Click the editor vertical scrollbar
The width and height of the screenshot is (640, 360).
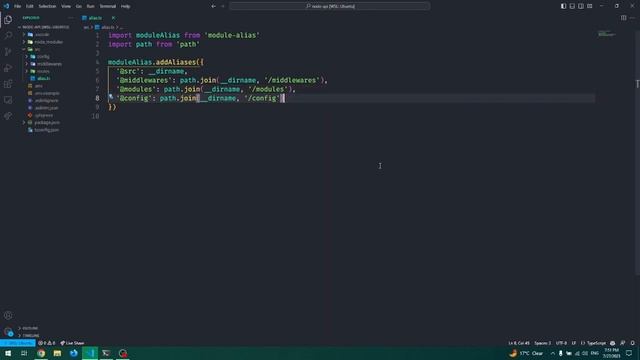pos(637,153)
